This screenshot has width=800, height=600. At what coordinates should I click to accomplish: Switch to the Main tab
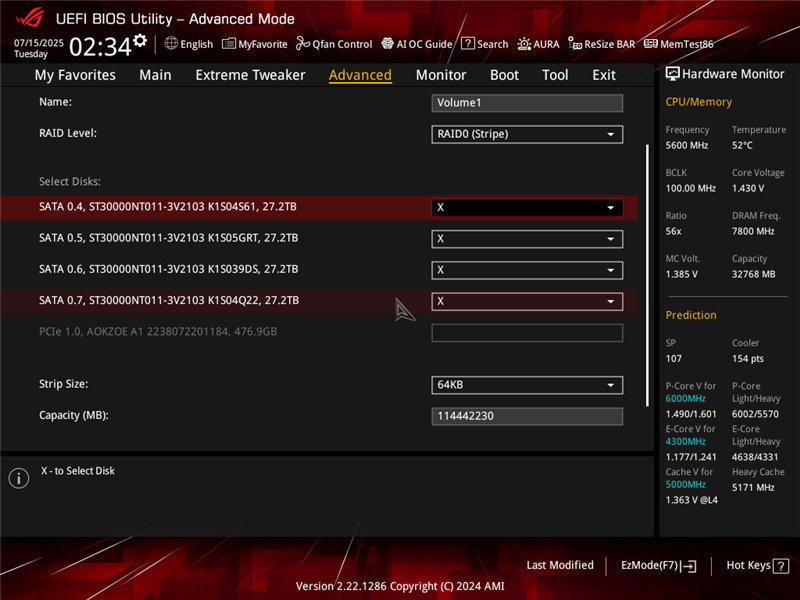pos(155,75)
